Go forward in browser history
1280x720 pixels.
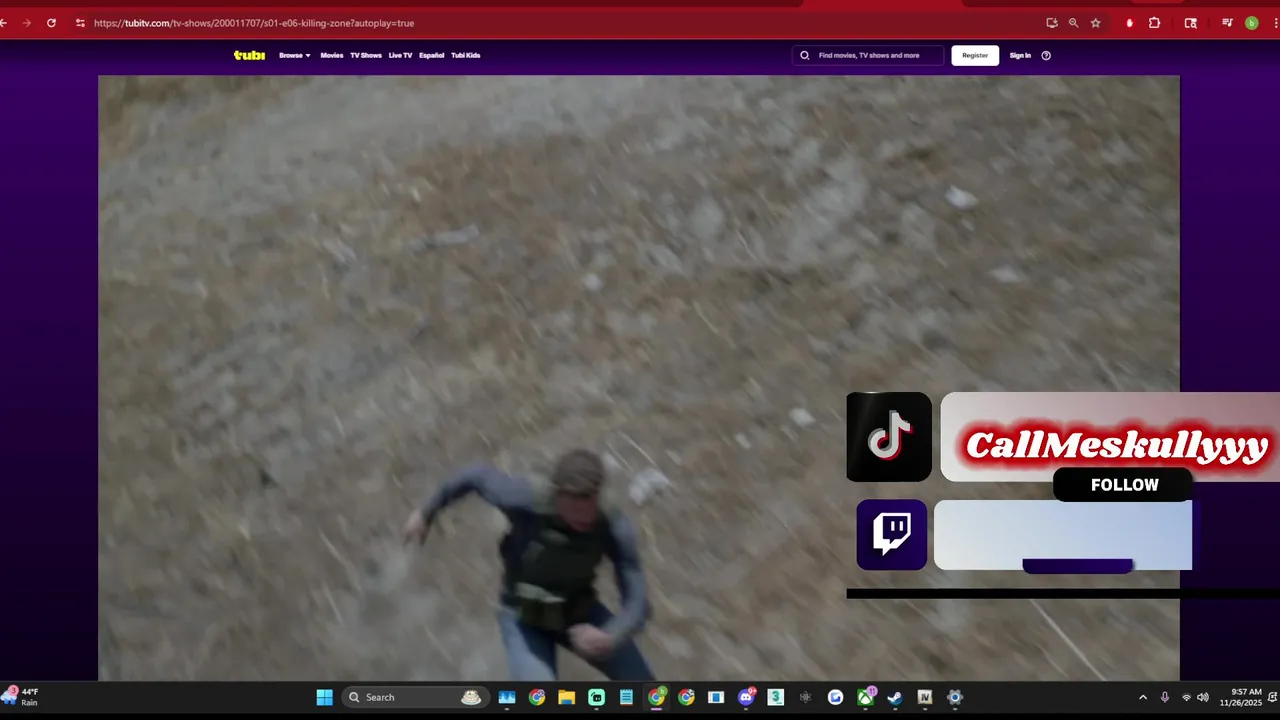point(26,22)
